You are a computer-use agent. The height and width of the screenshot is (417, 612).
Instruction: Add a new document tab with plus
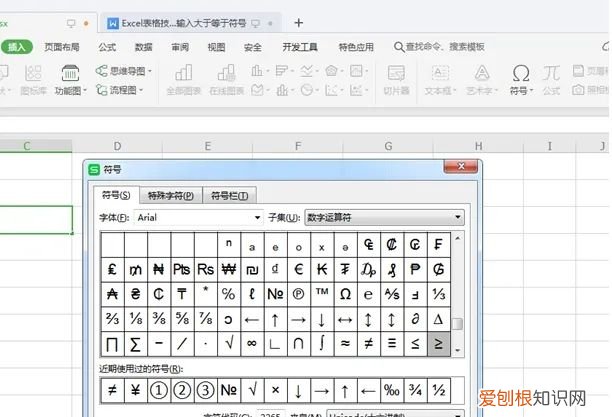[299, 23]
